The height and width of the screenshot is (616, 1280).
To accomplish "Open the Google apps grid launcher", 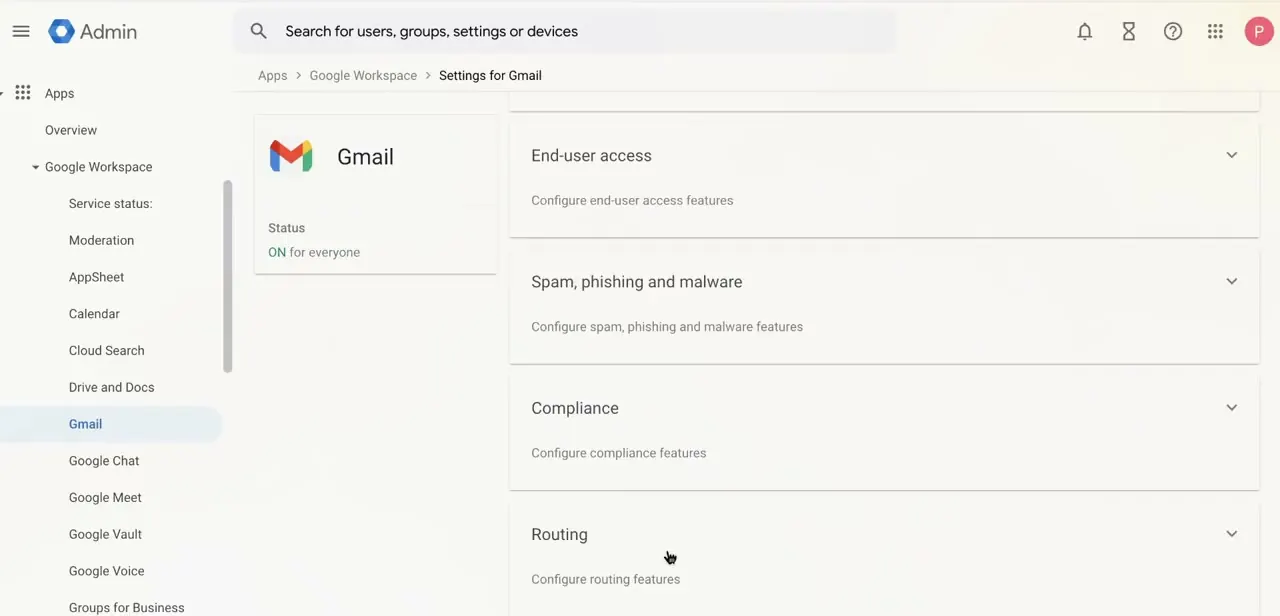I will [1215, 32].
